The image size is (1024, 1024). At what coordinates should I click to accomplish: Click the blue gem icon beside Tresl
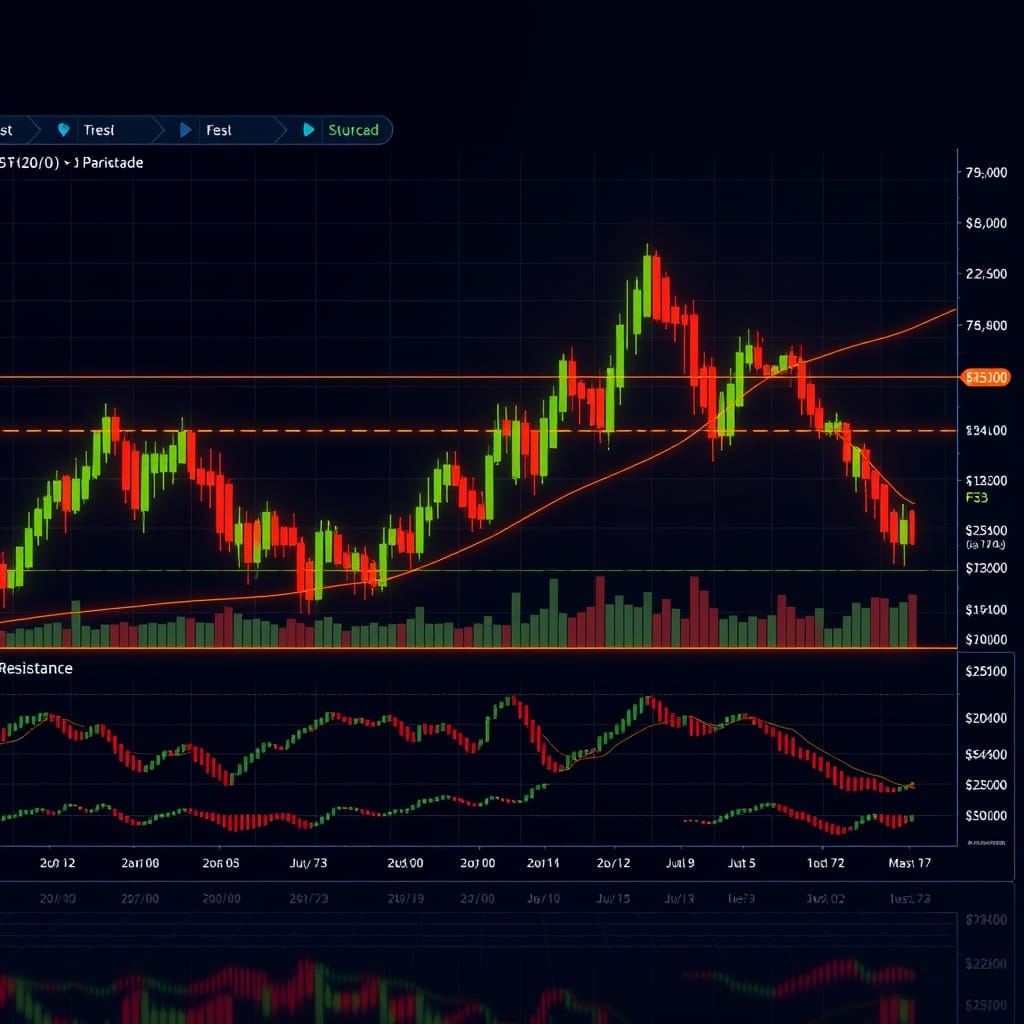(x=63, y=130)
